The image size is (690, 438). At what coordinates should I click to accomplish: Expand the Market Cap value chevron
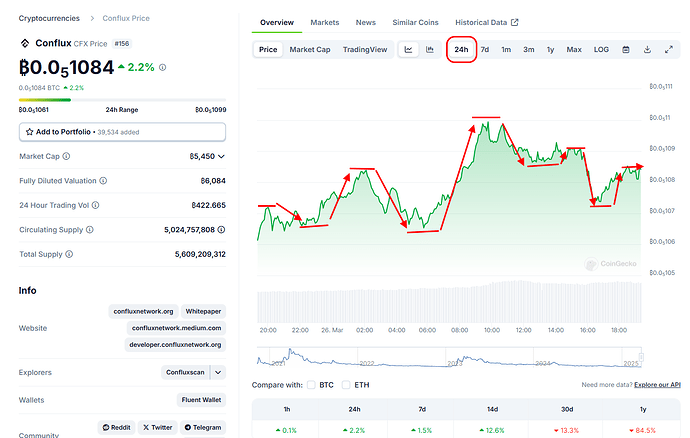221,156
